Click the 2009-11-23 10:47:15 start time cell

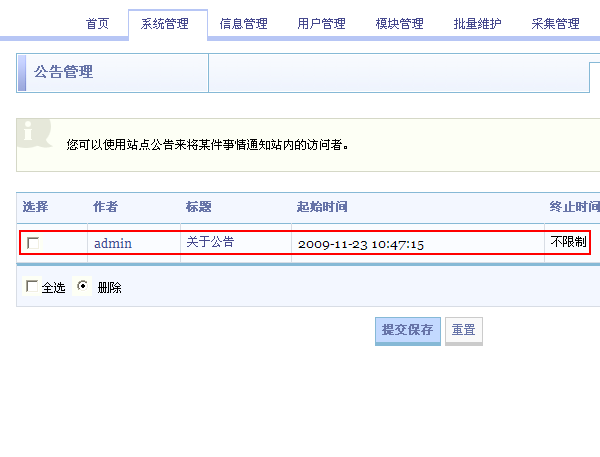361,243
